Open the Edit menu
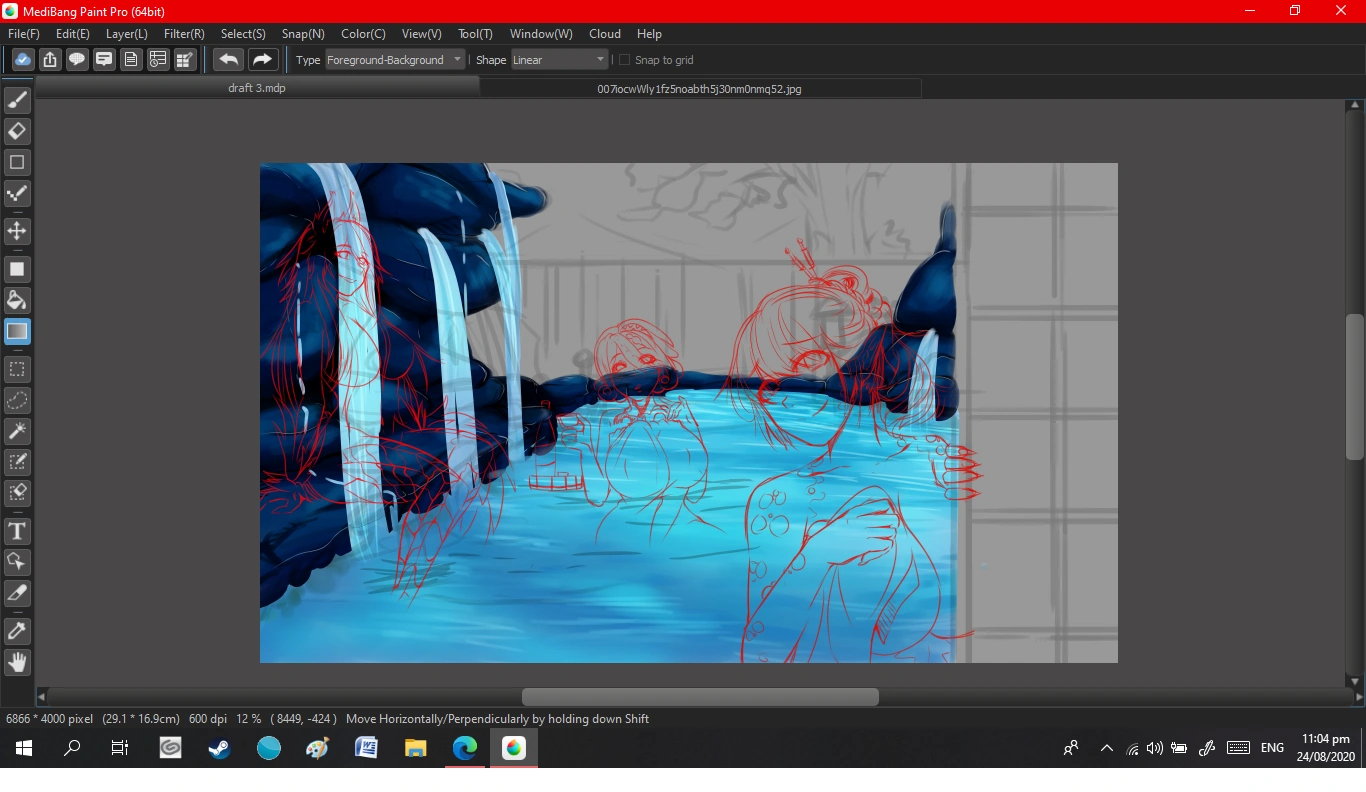The image size is (1366, 792). 73,34
